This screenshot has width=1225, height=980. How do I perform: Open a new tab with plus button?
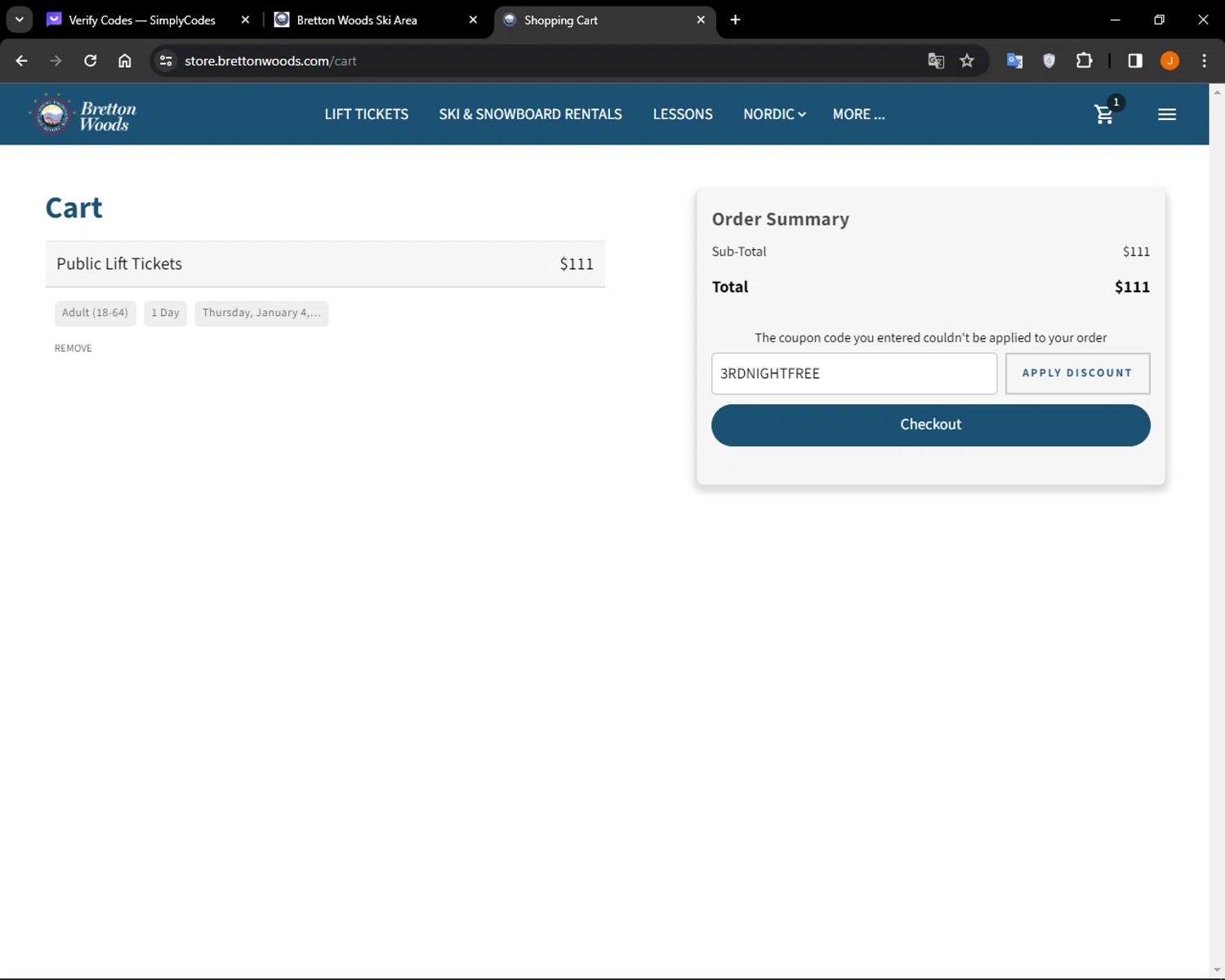tap(735, 20)
